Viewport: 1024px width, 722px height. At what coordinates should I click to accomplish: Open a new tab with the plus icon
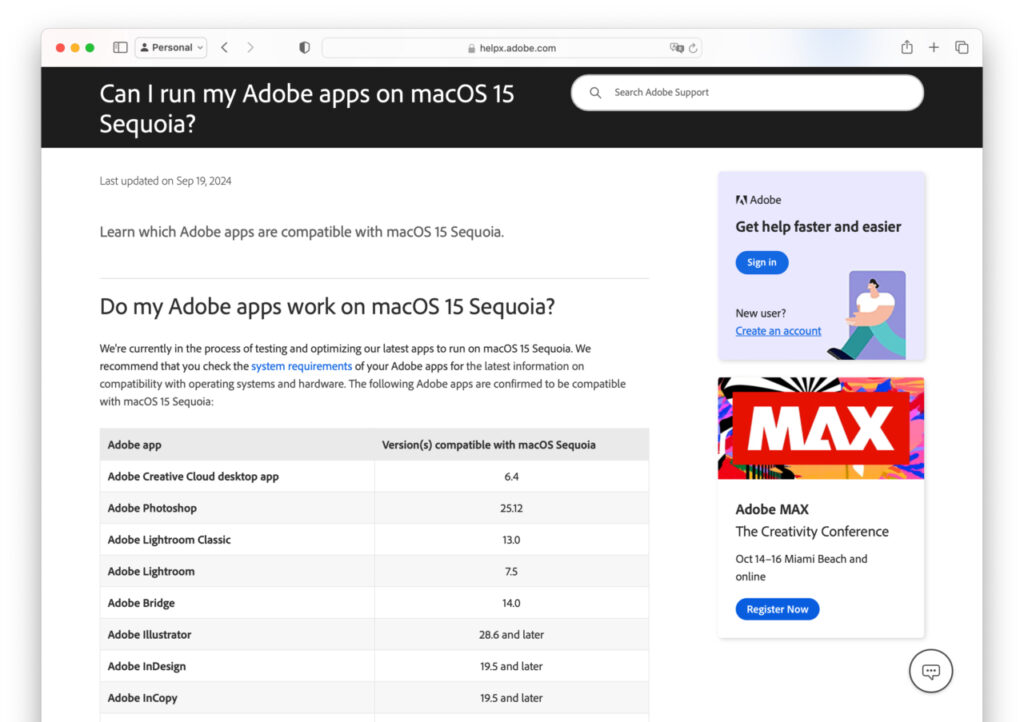[933, 47]
